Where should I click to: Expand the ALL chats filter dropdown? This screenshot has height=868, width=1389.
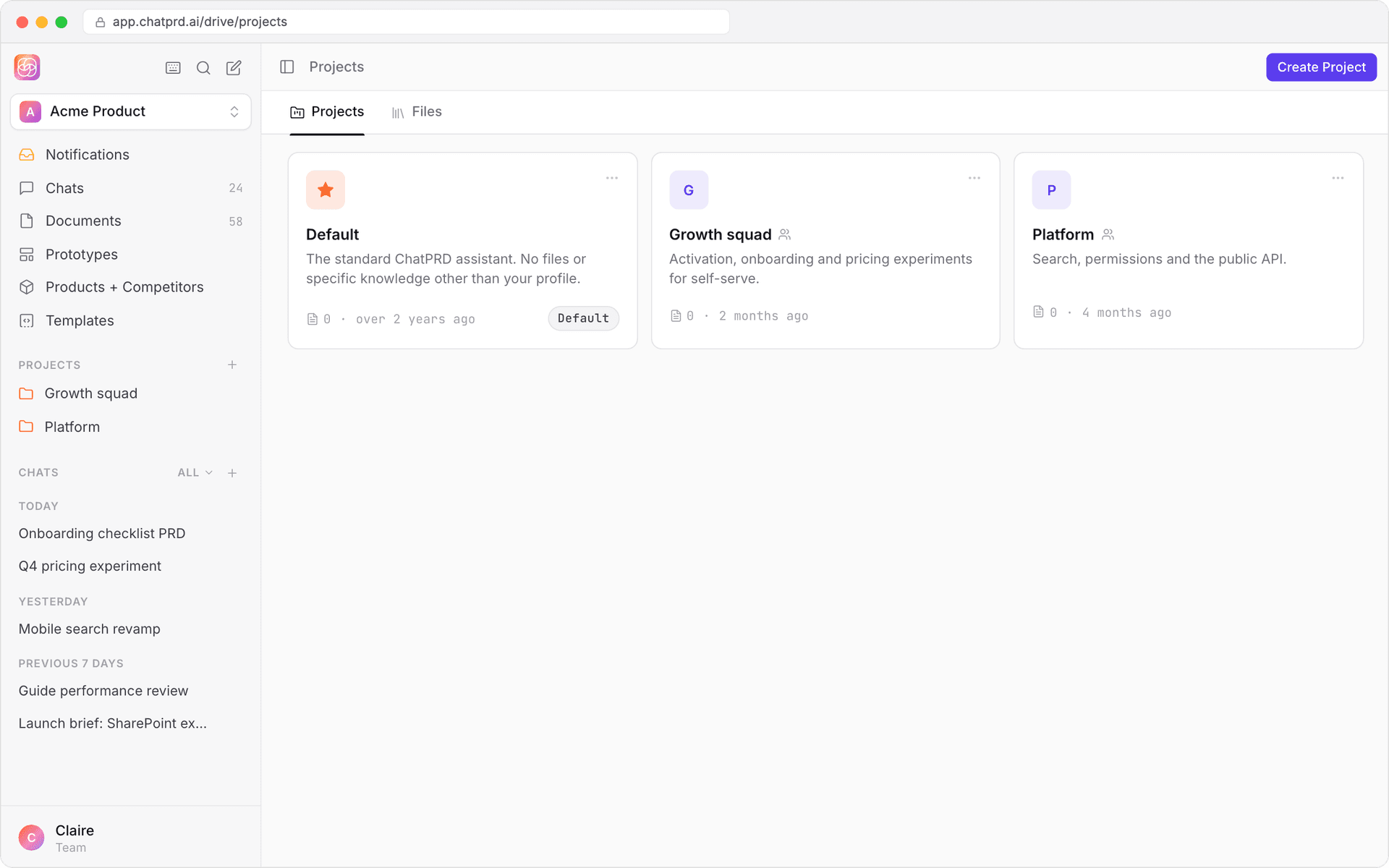click(x=195, y=472)
